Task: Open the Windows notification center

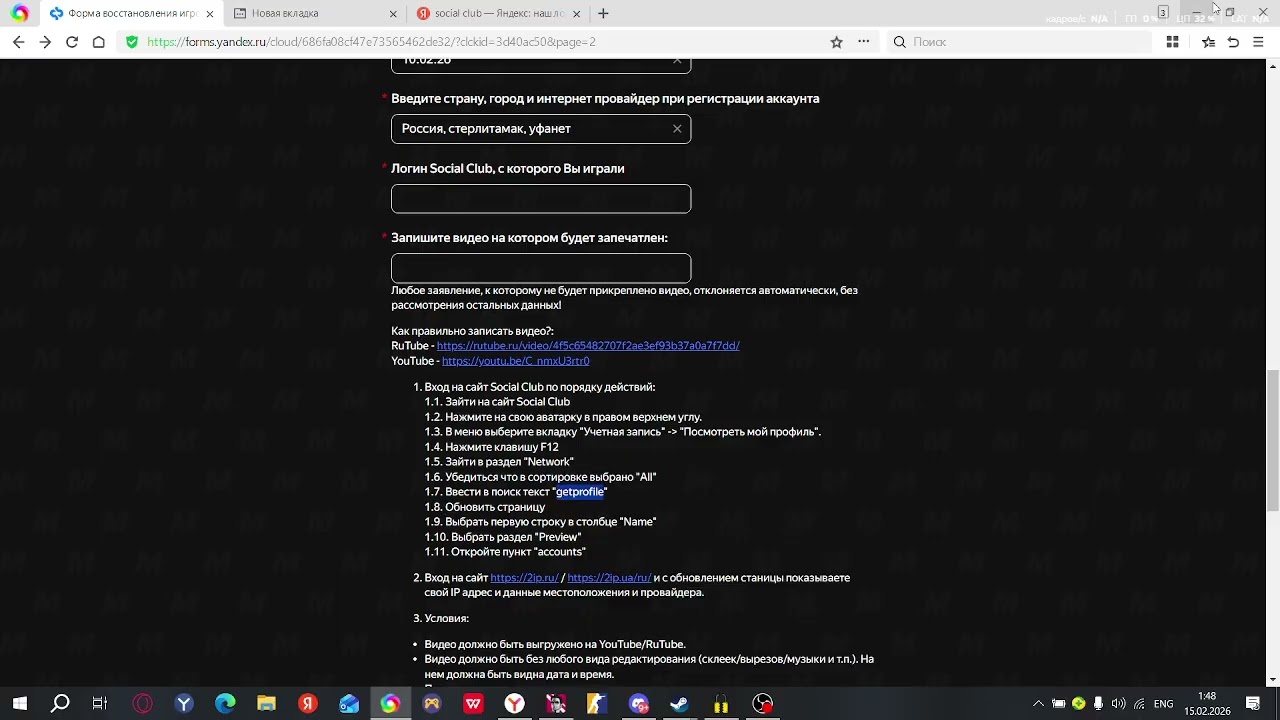Action: click(1253, 704)
